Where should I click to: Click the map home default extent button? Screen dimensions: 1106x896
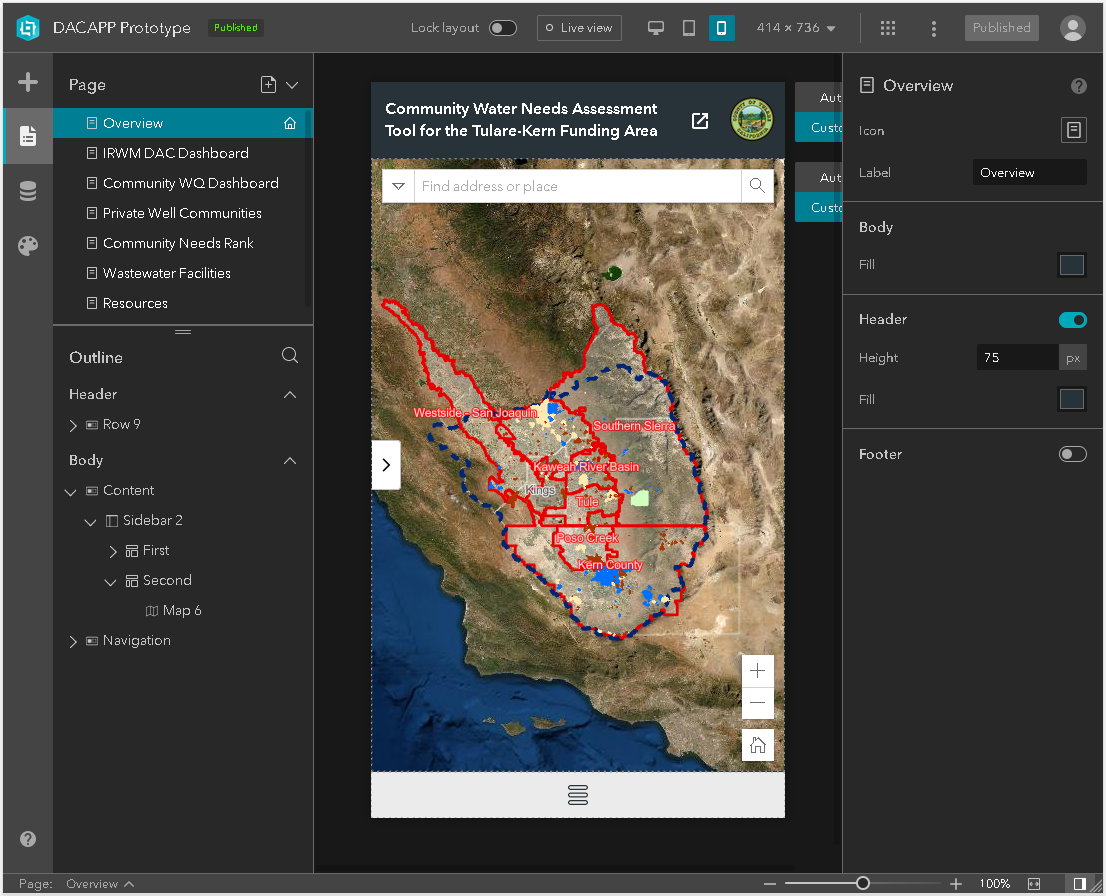coord(758,745)
